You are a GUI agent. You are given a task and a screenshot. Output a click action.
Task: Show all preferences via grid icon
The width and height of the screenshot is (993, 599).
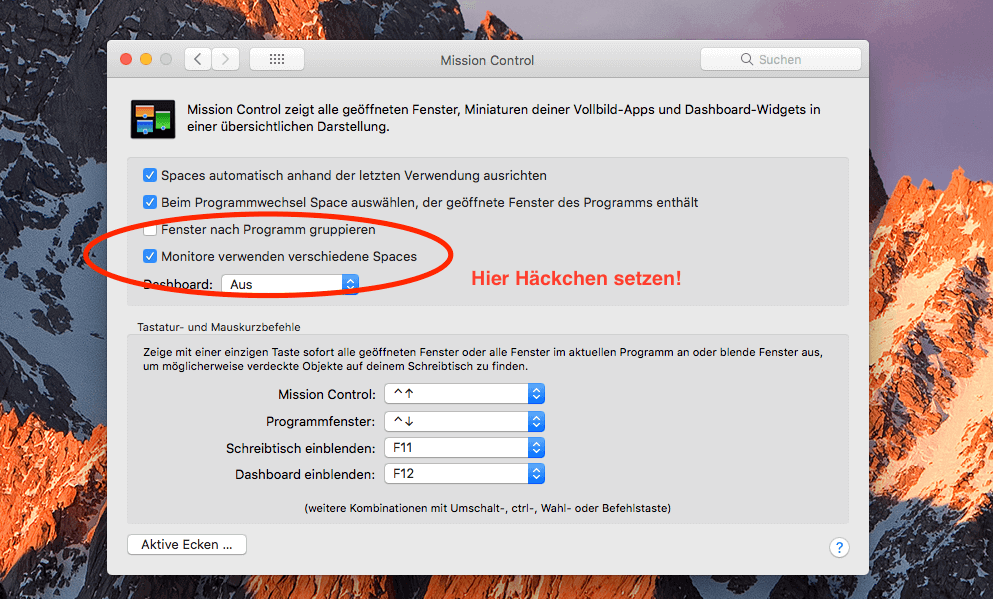click(x=277, y=60)
